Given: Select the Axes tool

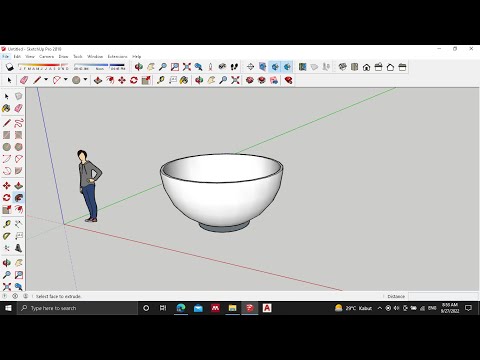Looking at the screenshot, I should pyautogui.click(x=6, y=248).
